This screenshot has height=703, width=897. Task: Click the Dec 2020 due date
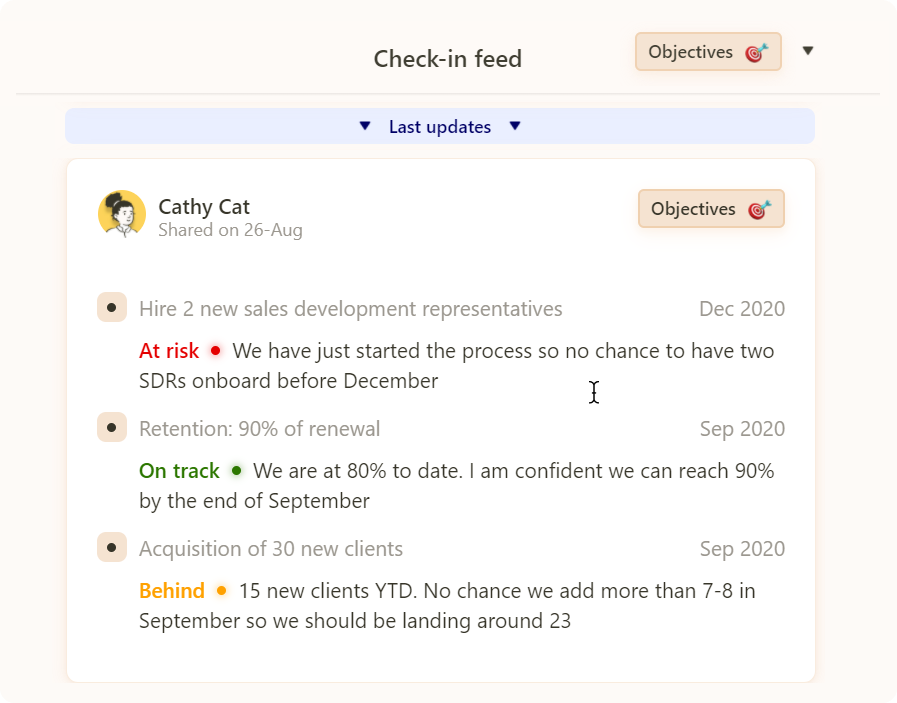click(741, 309)
